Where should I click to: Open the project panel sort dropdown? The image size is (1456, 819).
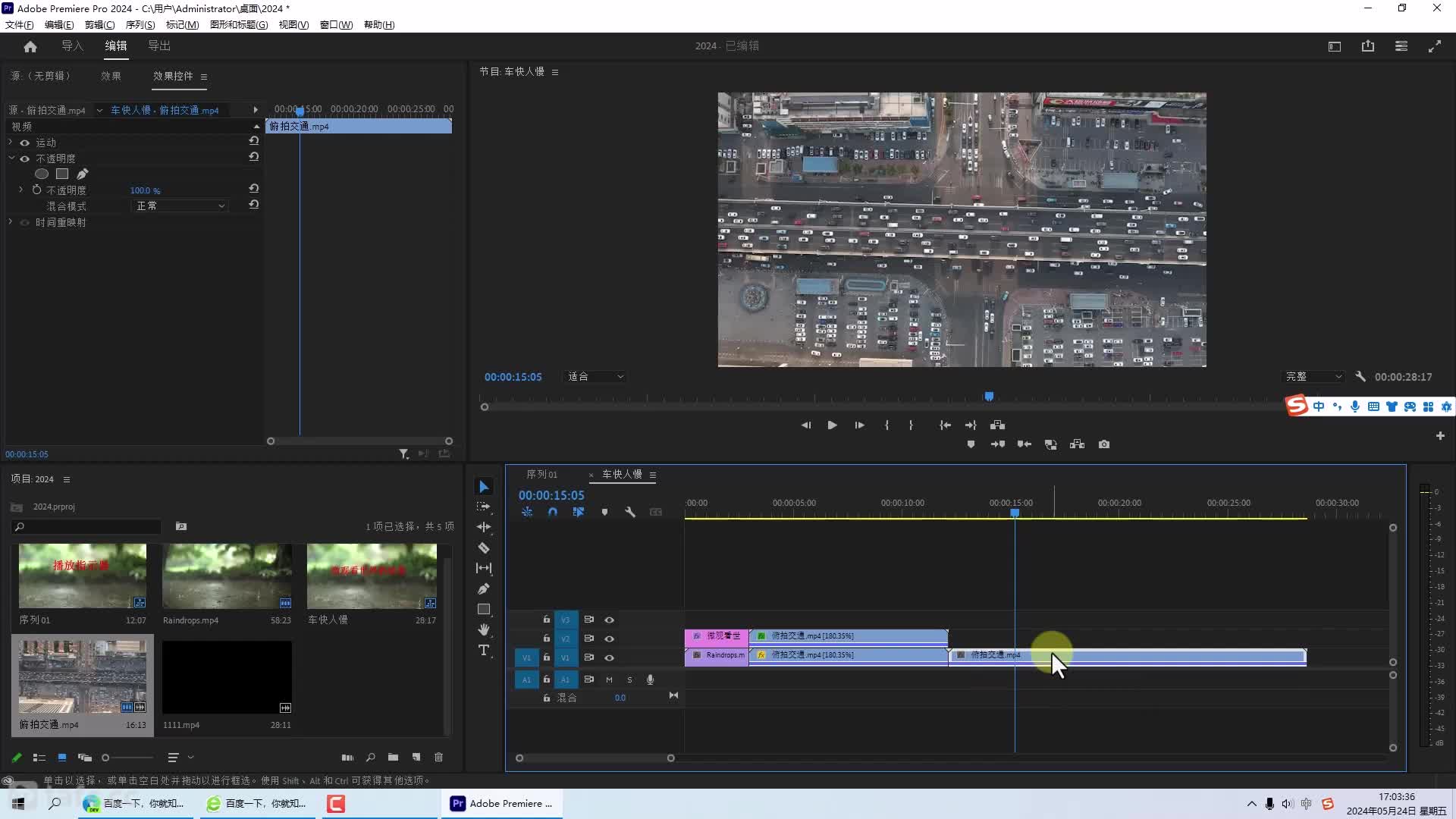click(x=180, y=758)
